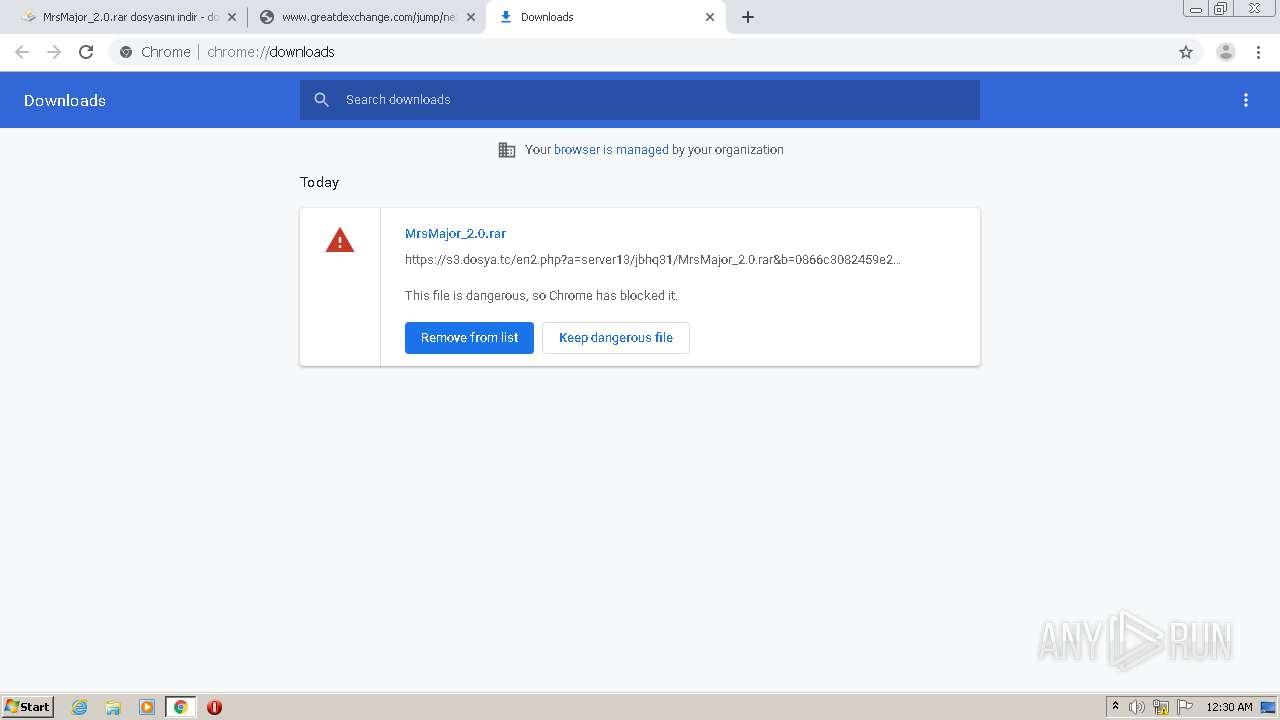The width and height of the screenshot is (1280, 720).
Task: Click 'This file is dangerous' message
Action: 541,296
